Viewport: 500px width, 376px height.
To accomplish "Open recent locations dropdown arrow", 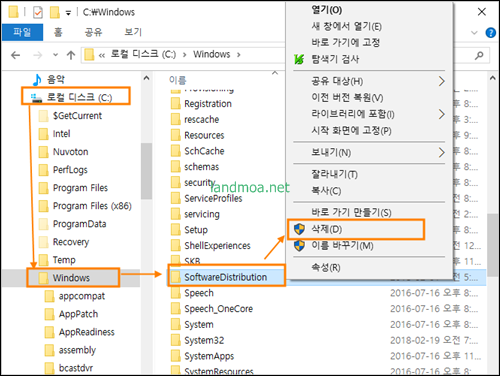I will pyautogui.click(x=55, y=55).
